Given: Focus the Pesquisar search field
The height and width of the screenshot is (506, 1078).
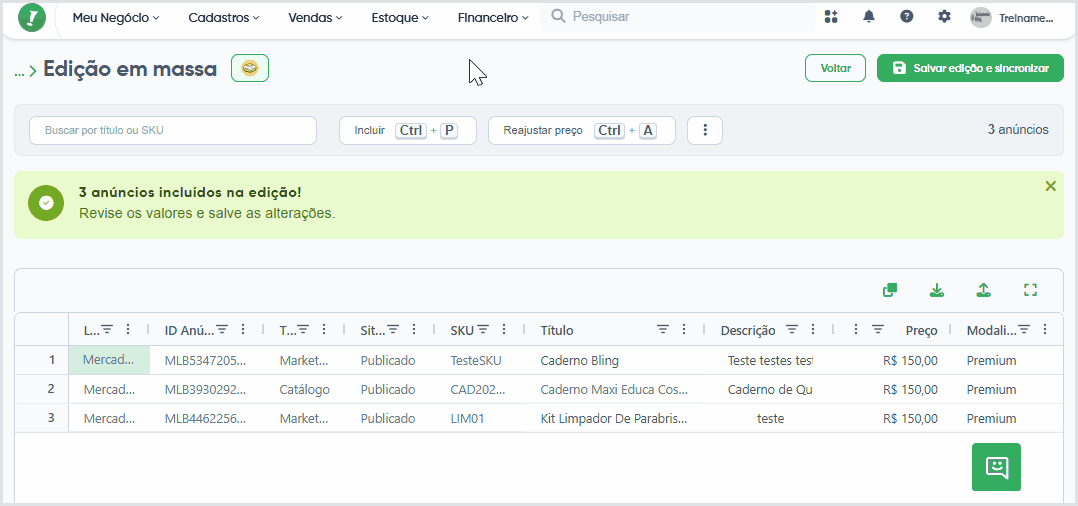Looking at the screenshot, I should [x=678, y=17].
